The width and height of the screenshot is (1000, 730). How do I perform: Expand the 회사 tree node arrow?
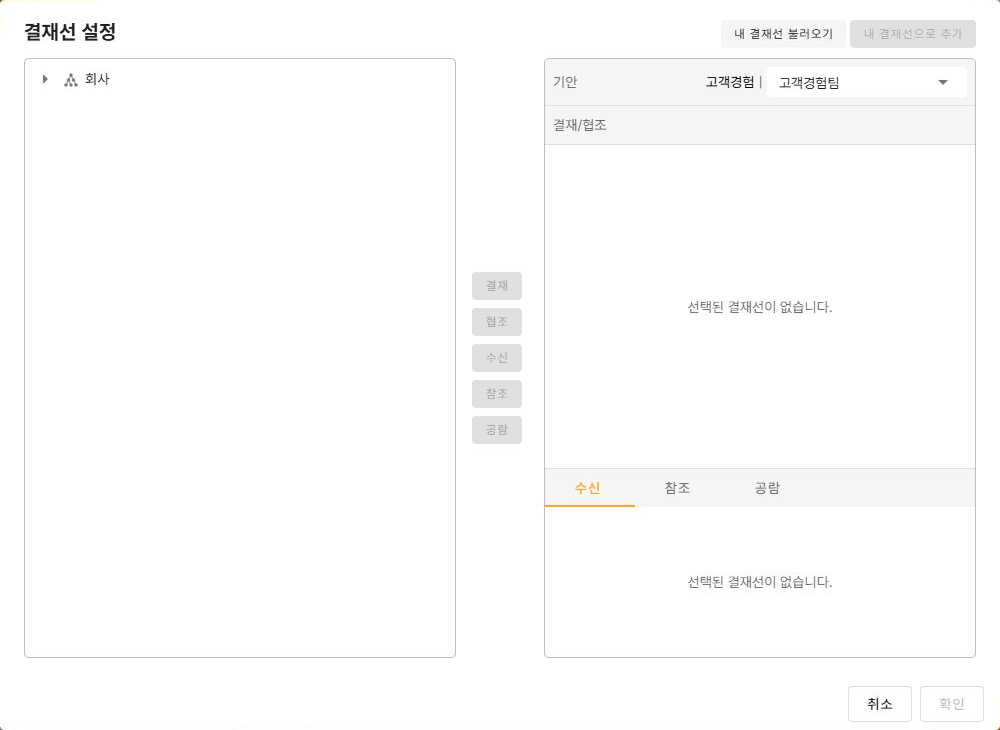coord(45,79)
